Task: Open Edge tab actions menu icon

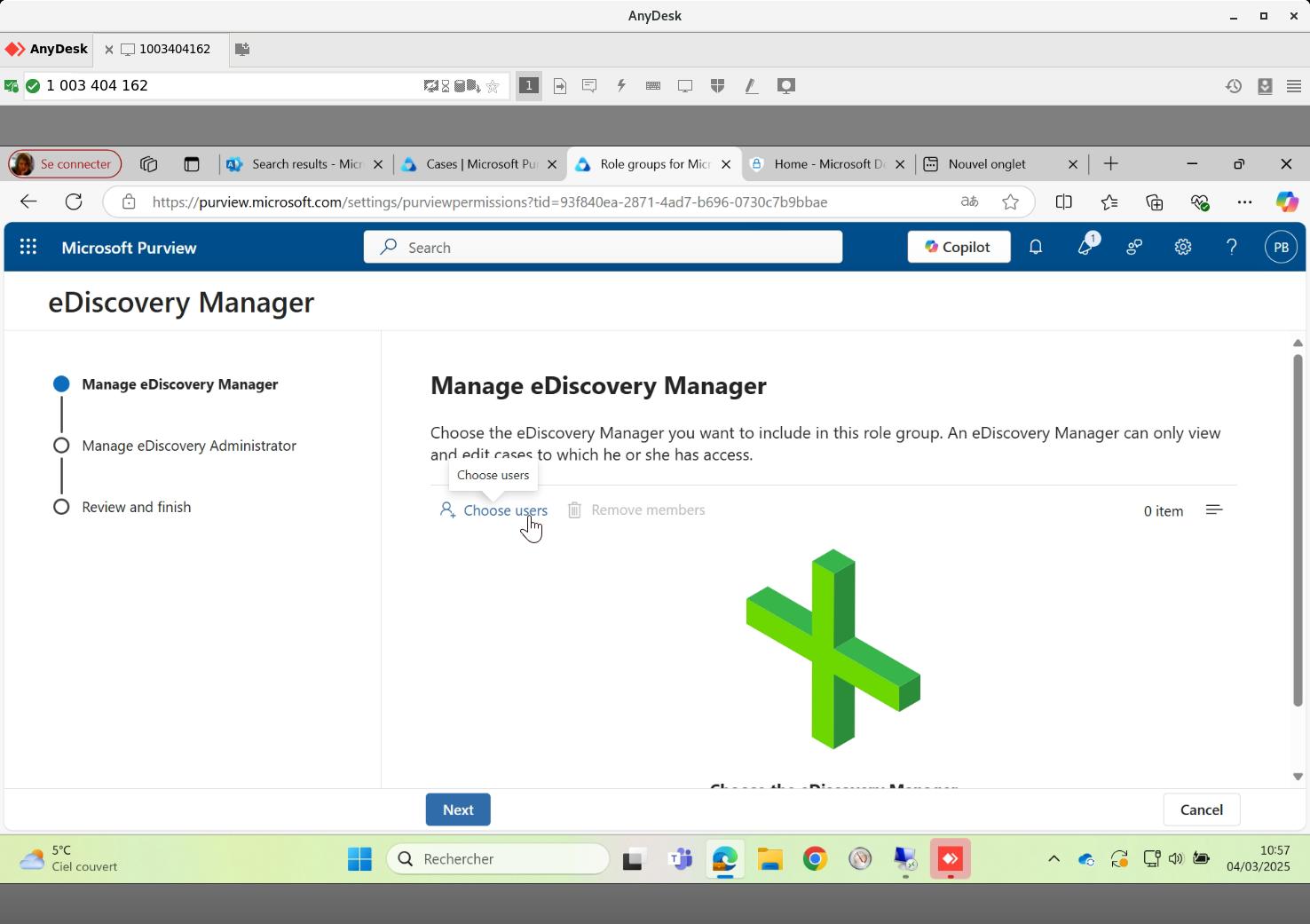Action: 191,164
